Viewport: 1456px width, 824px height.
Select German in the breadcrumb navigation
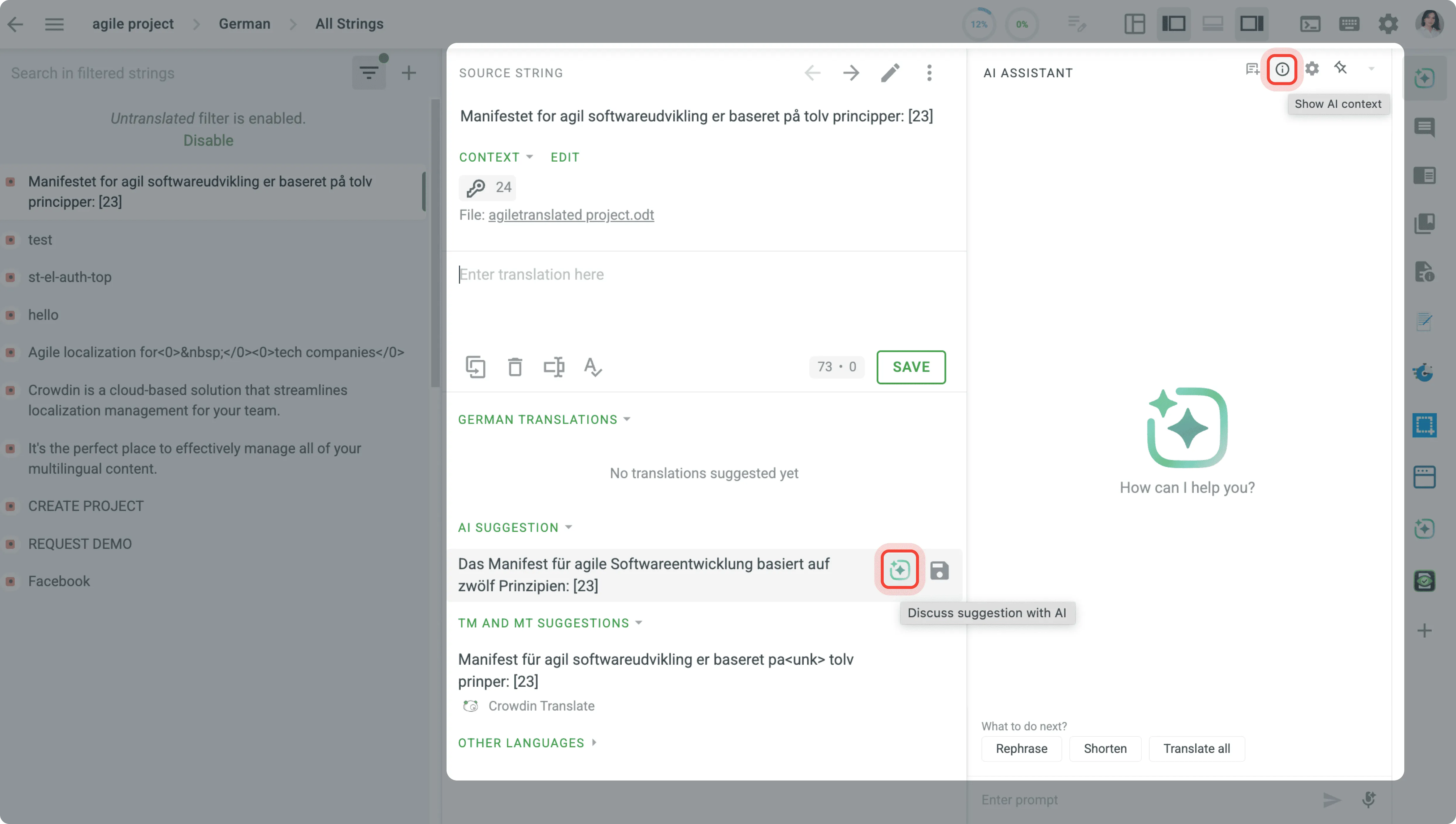tap(244, 24)
